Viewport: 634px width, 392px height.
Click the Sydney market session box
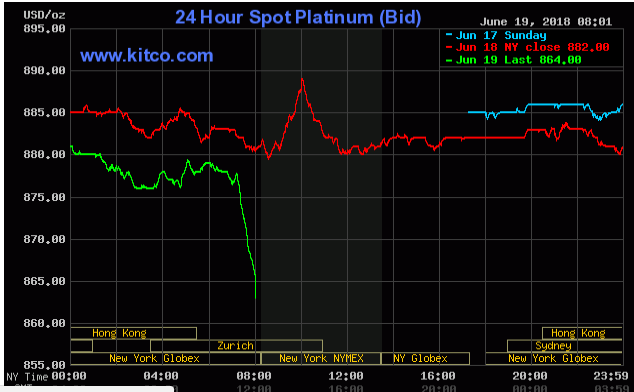point(564,346)
